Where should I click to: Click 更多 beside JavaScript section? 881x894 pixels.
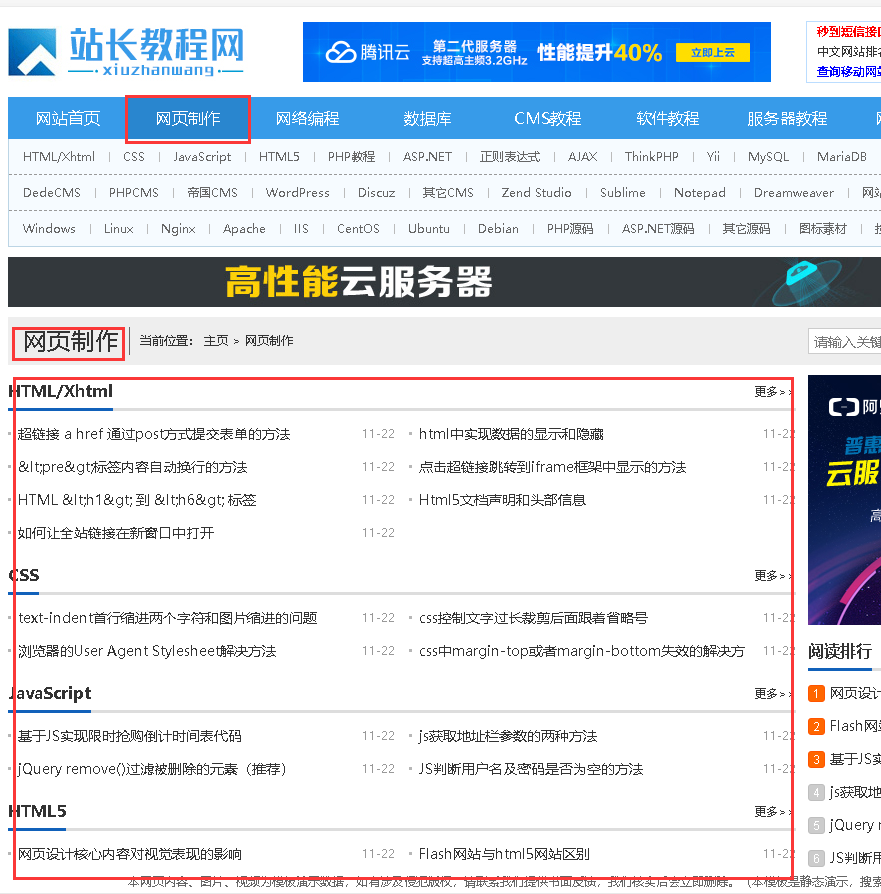(x=772, y=694)
